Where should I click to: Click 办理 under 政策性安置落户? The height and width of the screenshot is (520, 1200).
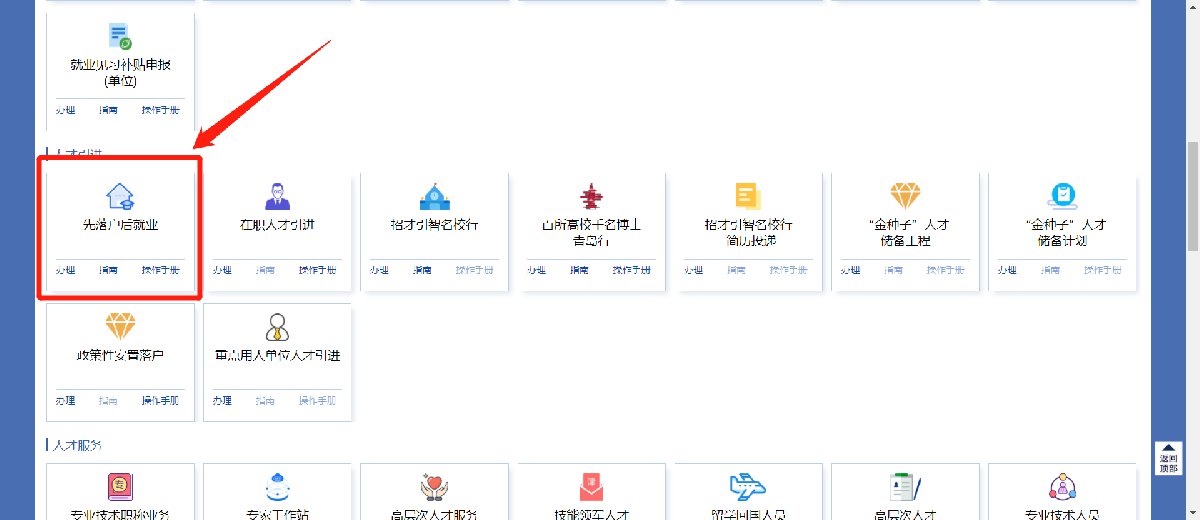click(x=66, y=400)
